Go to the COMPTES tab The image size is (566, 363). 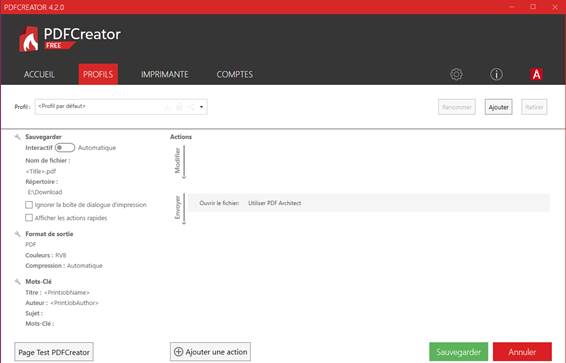235,74
